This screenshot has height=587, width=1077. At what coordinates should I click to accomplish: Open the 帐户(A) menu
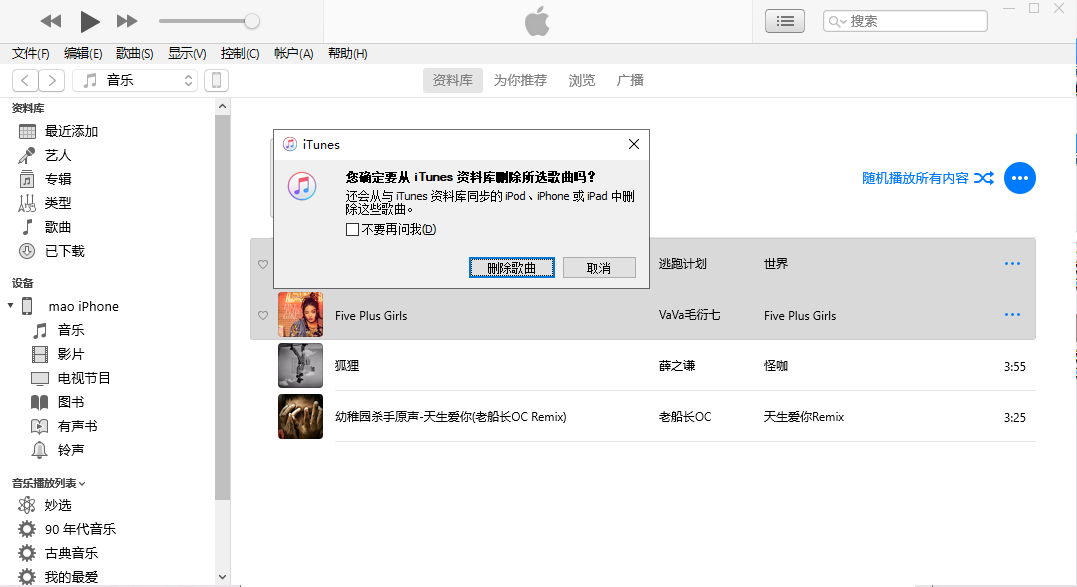(293, 54)
